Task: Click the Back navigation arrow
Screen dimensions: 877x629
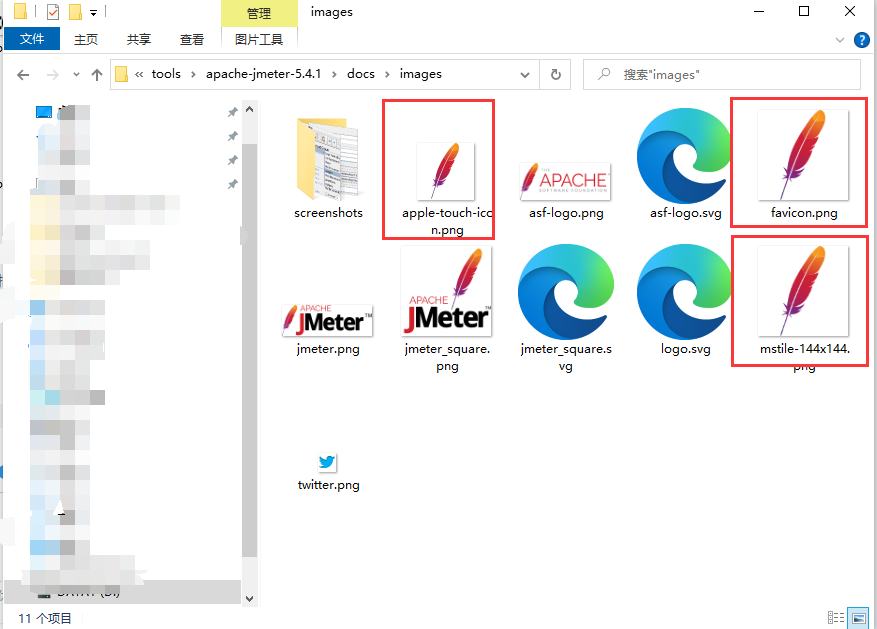Action: tap(23, 75)
